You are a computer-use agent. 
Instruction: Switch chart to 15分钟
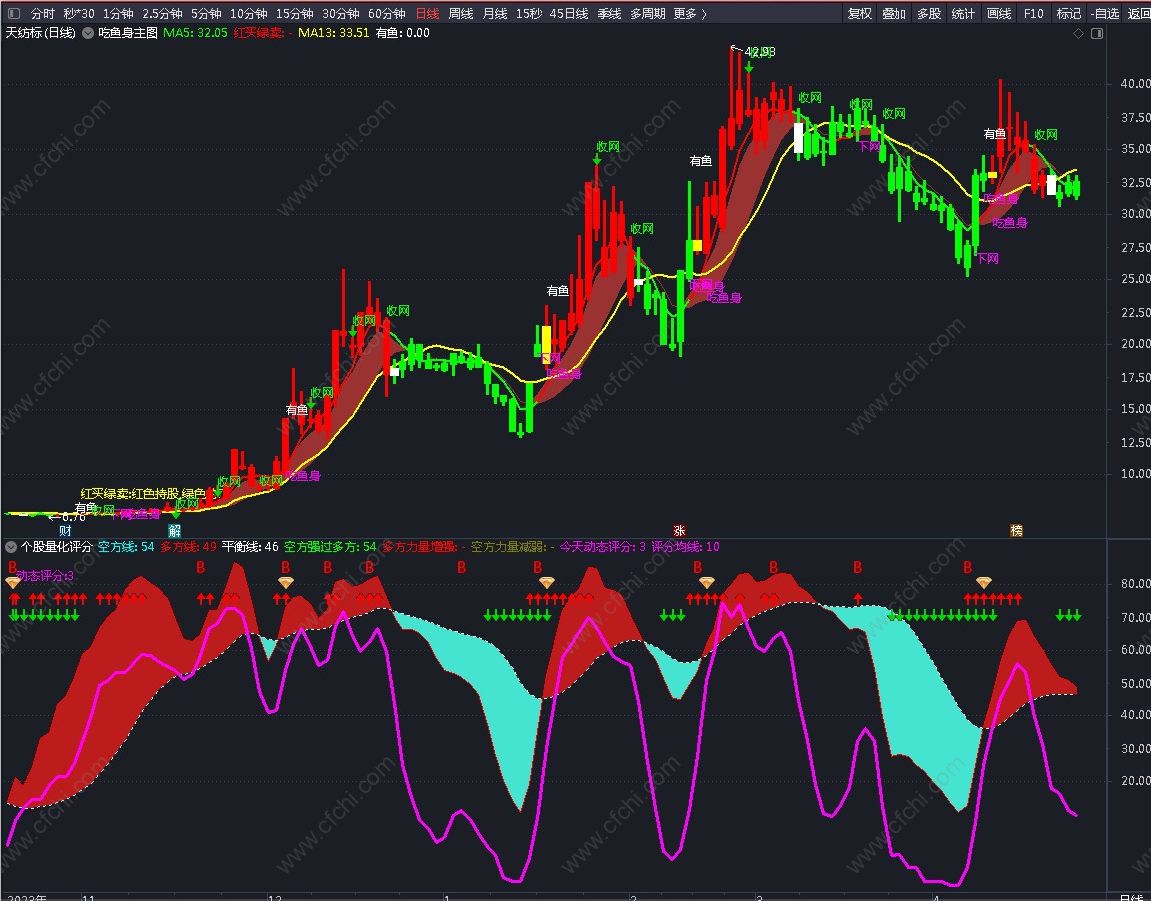pos(294,13)
